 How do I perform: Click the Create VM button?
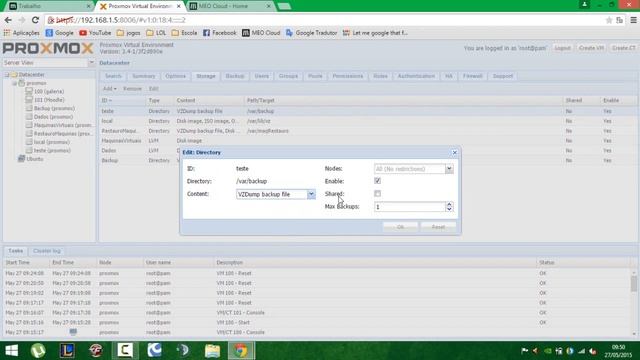[591, 48]
